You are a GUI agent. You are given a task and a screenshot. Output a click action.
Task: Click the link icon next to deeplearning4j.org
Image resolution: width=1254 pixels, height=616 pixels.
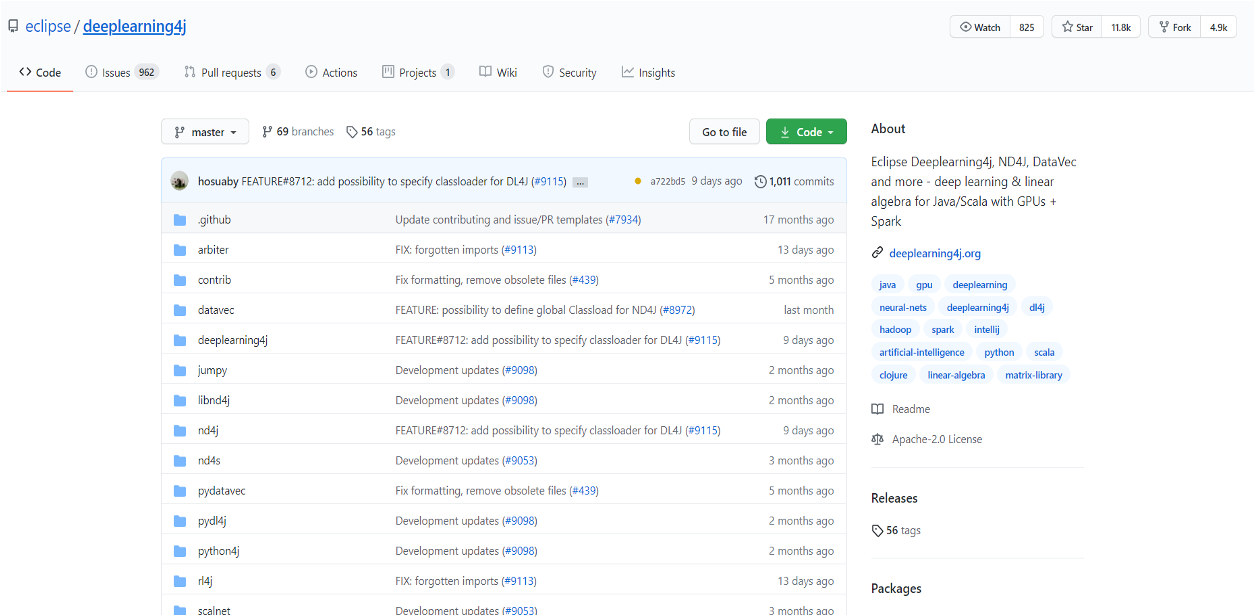pos(877,253)
